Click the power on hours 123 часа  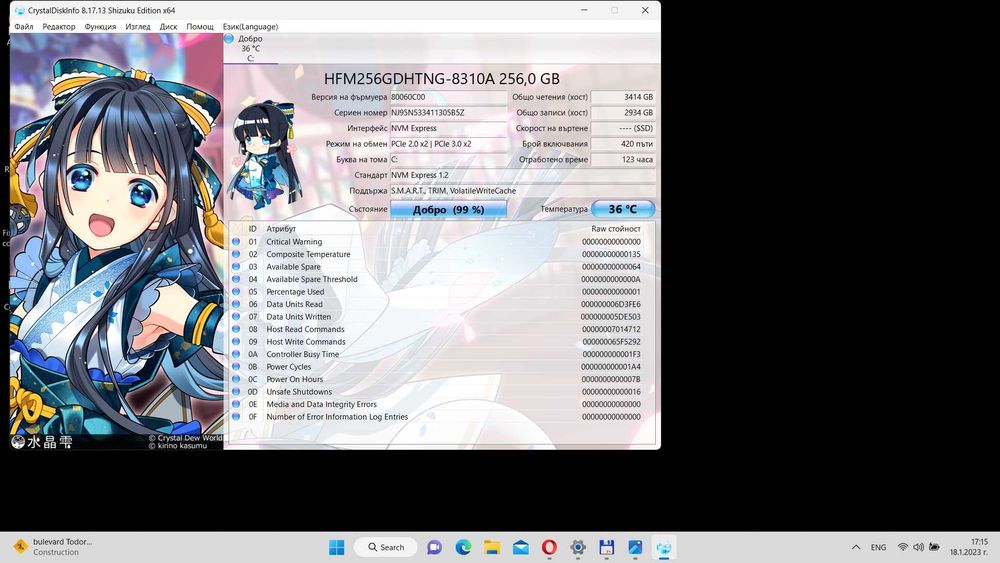click(623, 159)
